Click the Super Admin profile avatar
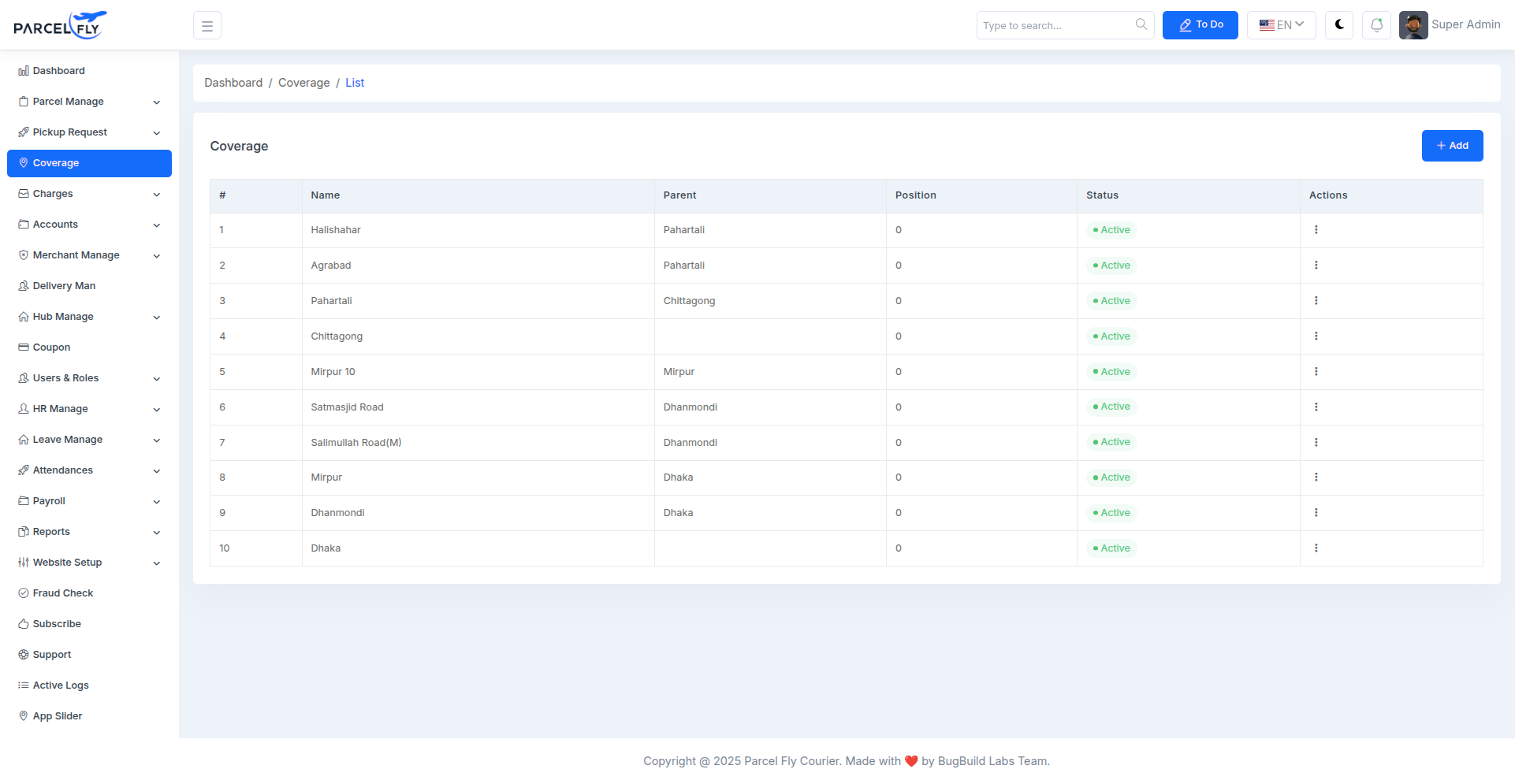This screenshot has height=784, width=1515. [x=1413, y=25]
